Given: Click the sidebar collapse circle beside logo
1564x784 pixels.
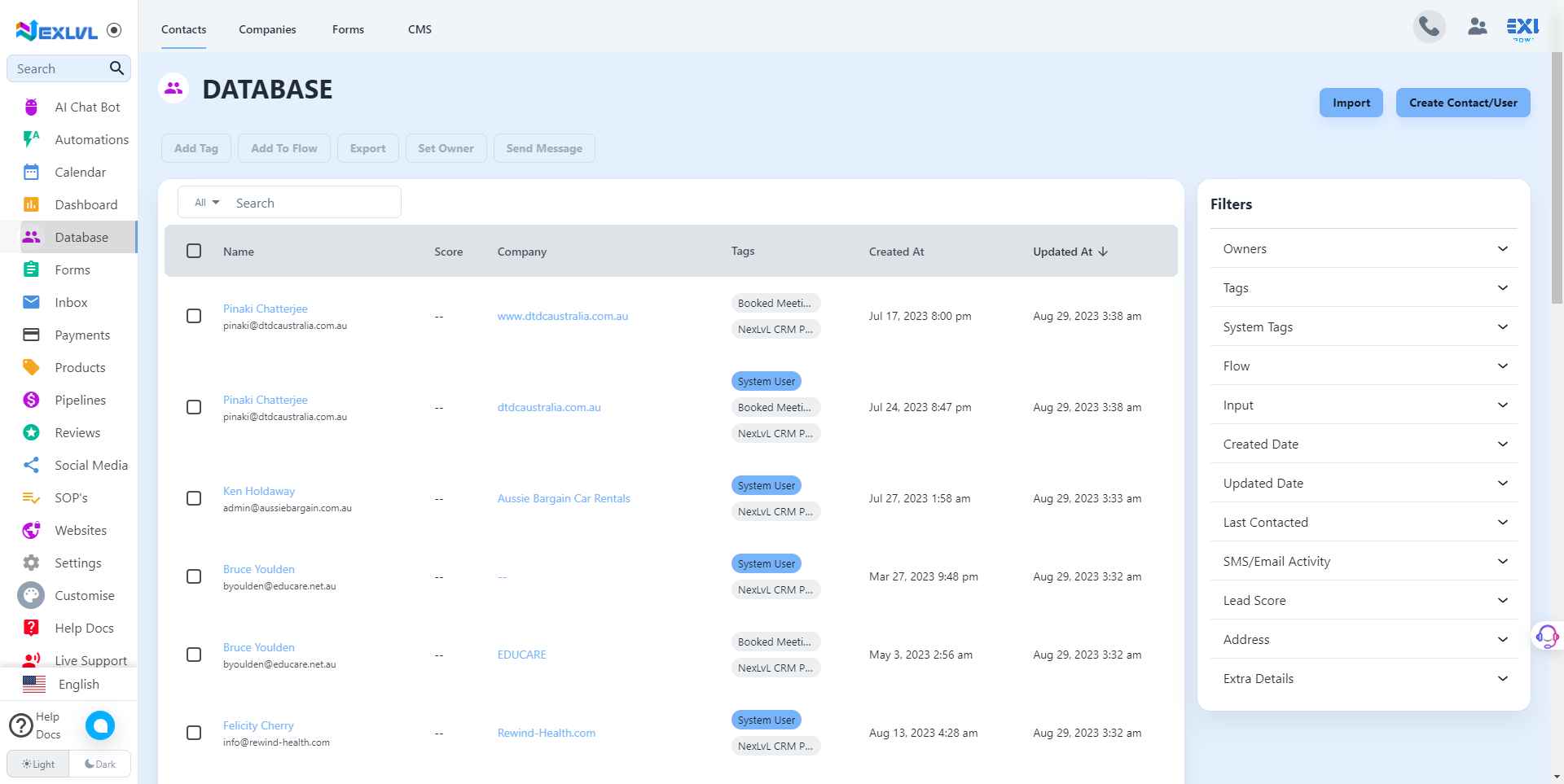Looking at the screenshot, I should pos(114,30).
